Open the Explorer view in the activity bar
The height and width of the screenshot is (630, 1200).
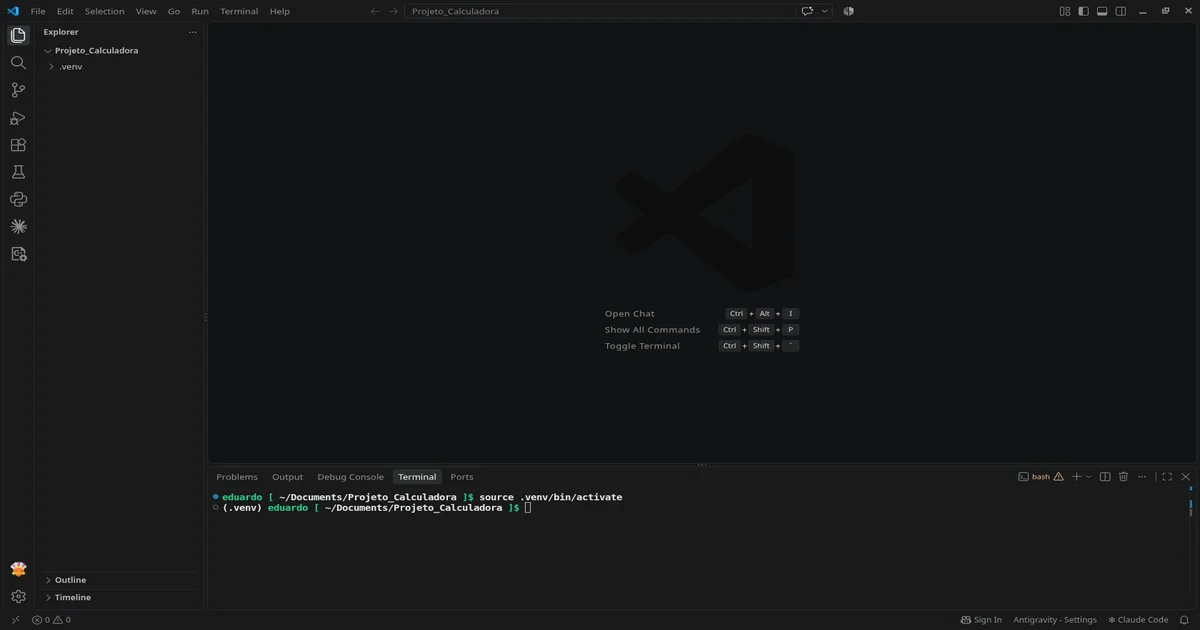(18, 35)
